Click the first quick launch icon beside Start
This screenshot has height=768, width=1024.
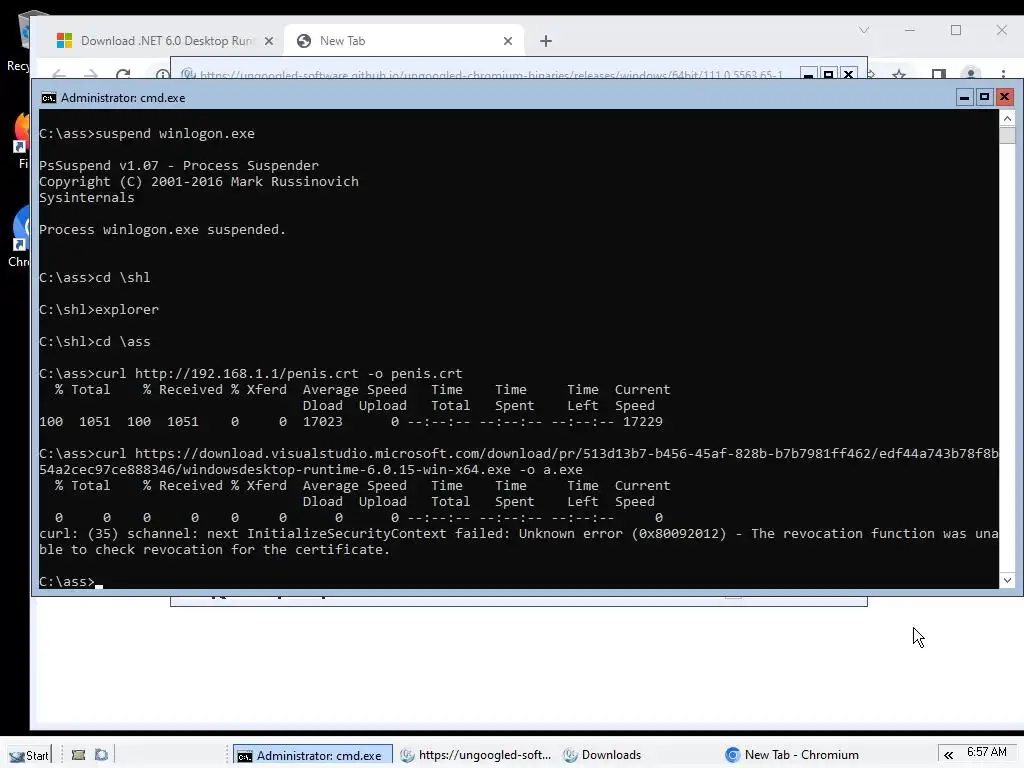point(78,755)
